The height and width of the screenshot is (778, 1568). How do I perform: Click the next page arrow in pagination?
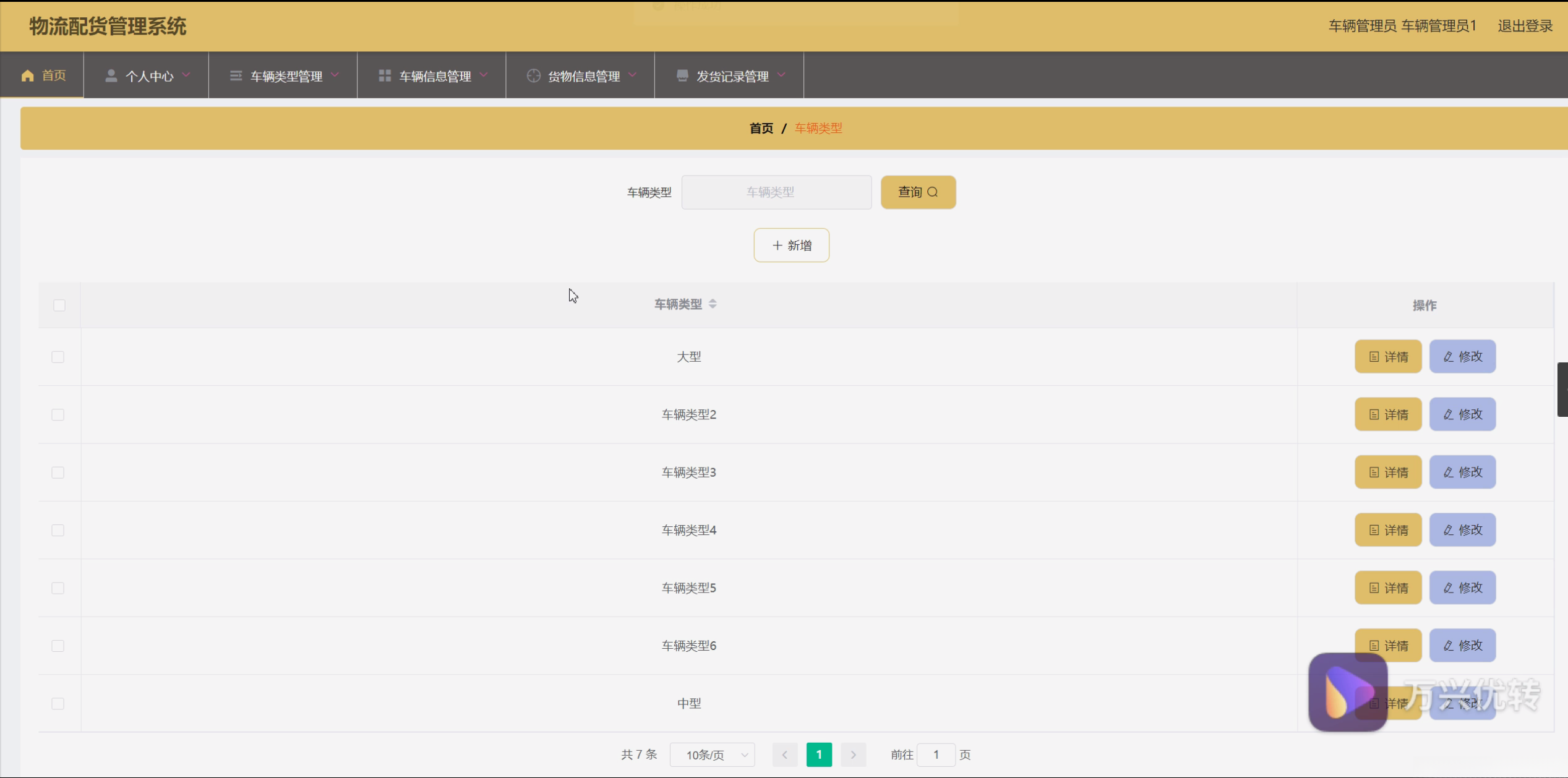coord(853,754)
